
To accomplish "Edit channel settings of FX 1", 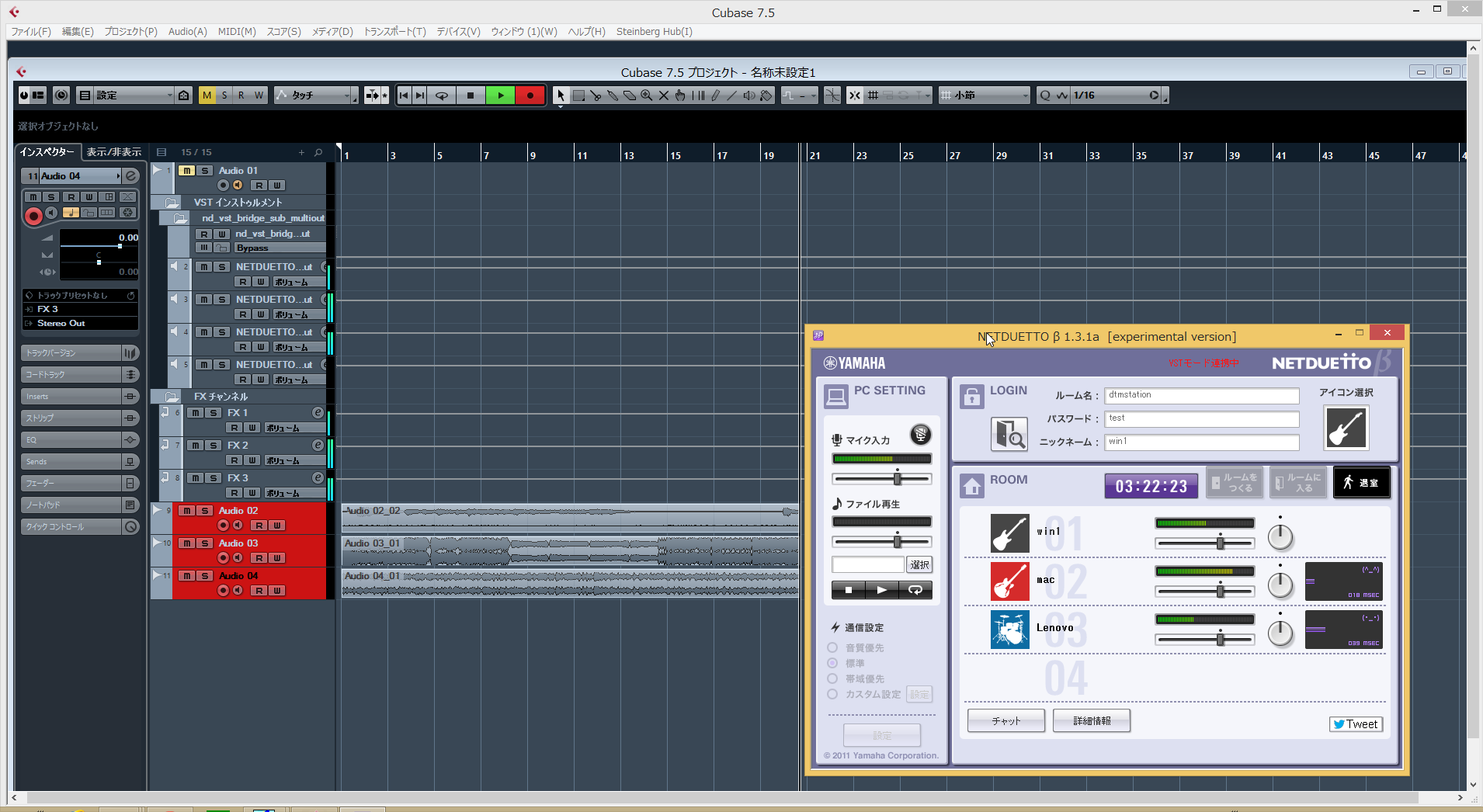I will (x=318, y=413).
